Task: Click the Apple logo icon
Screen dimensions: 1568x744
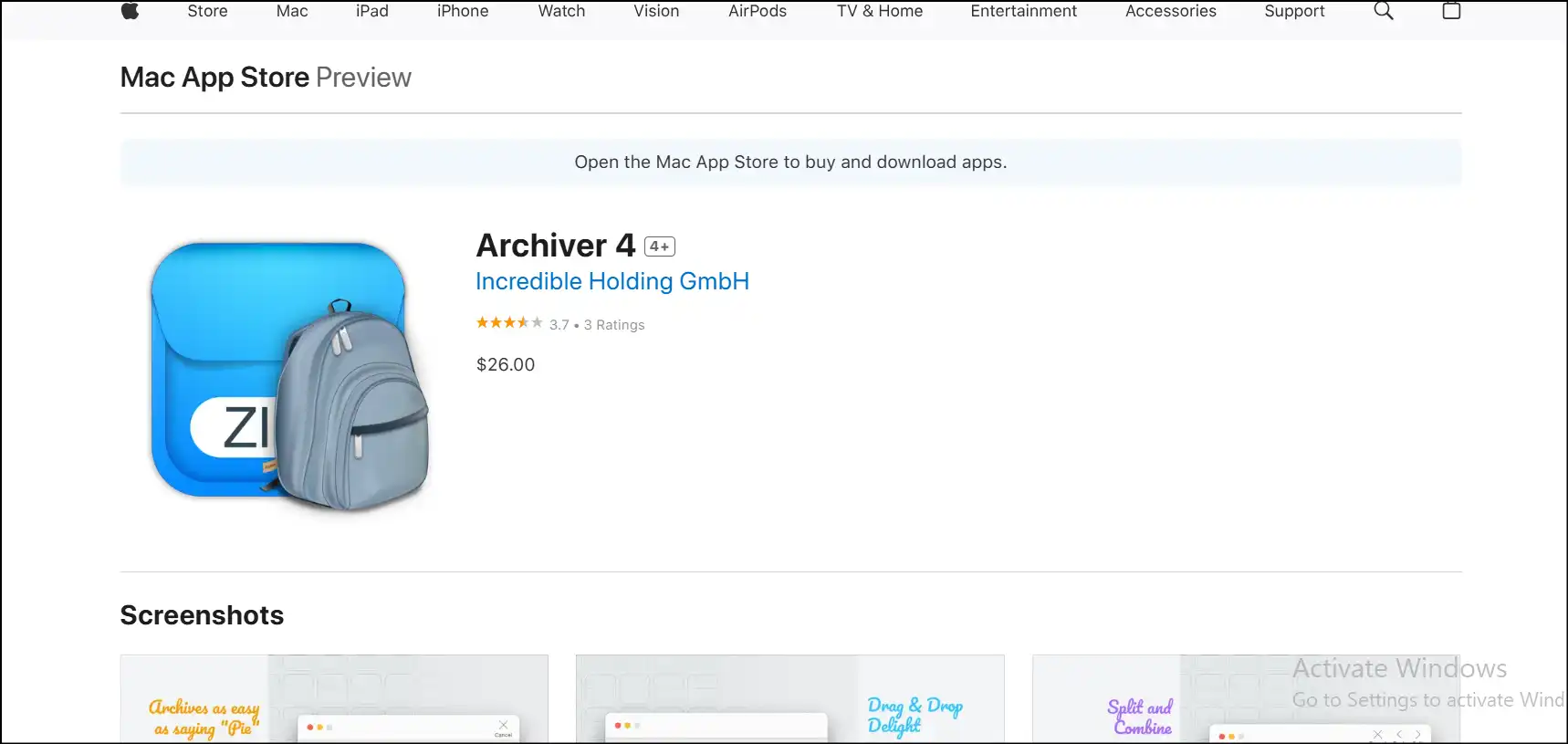Action: [x=131, y=11]
